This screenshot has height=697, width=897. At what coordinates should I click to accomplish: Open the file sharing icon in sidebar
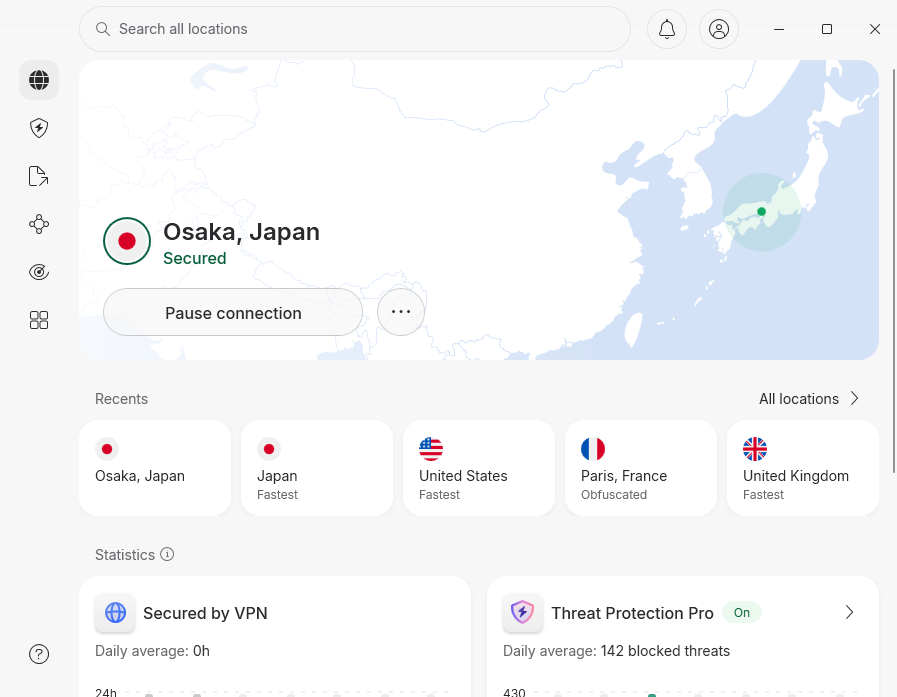39,176
